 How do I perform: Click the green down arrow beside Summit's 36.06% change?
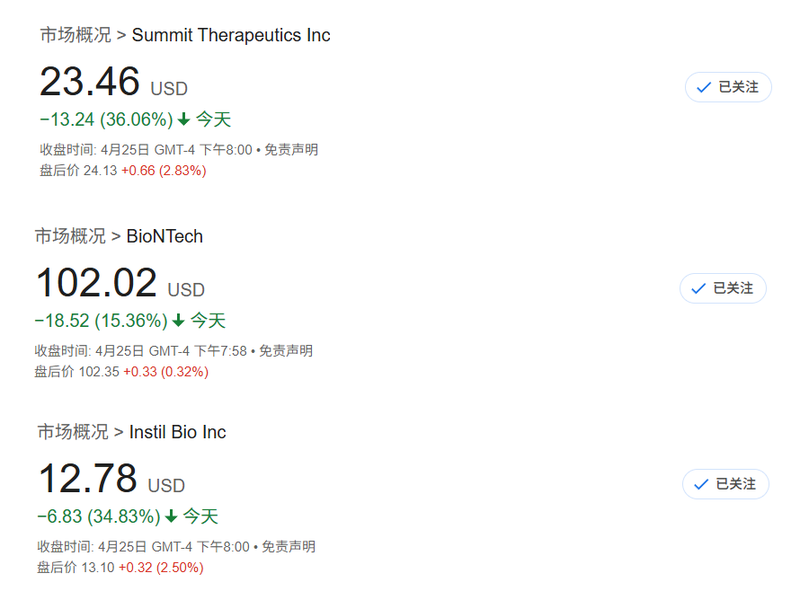point(184,120)
